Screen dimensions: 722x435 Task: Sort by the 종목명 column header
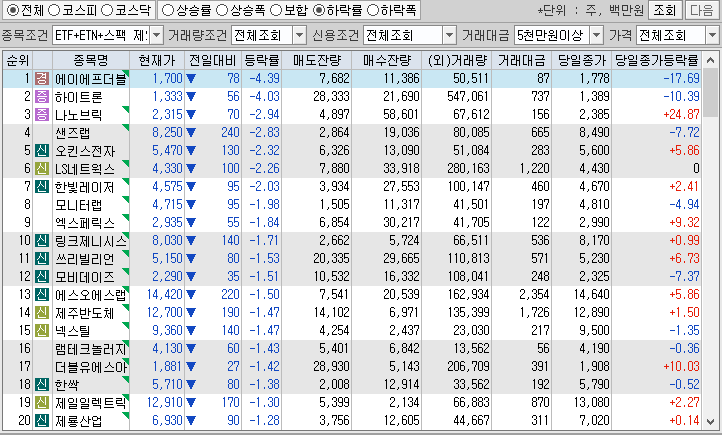(x=91, y=60)
